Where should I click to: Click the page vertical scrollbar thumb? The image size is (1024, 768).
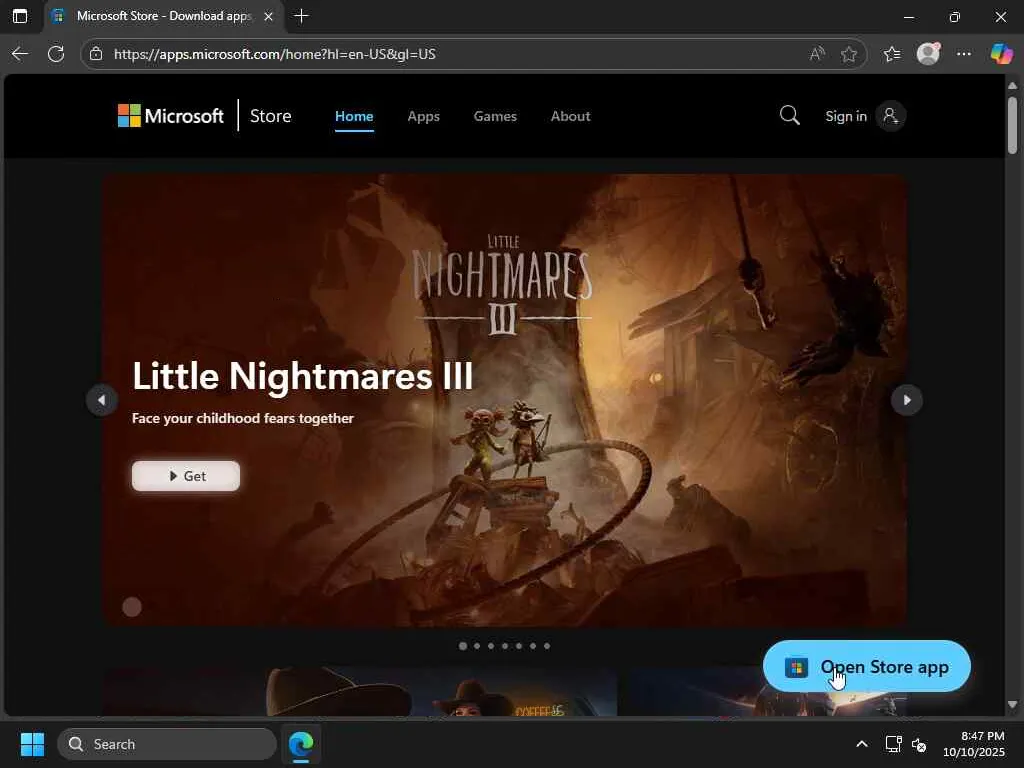[x=1012, y=125]
